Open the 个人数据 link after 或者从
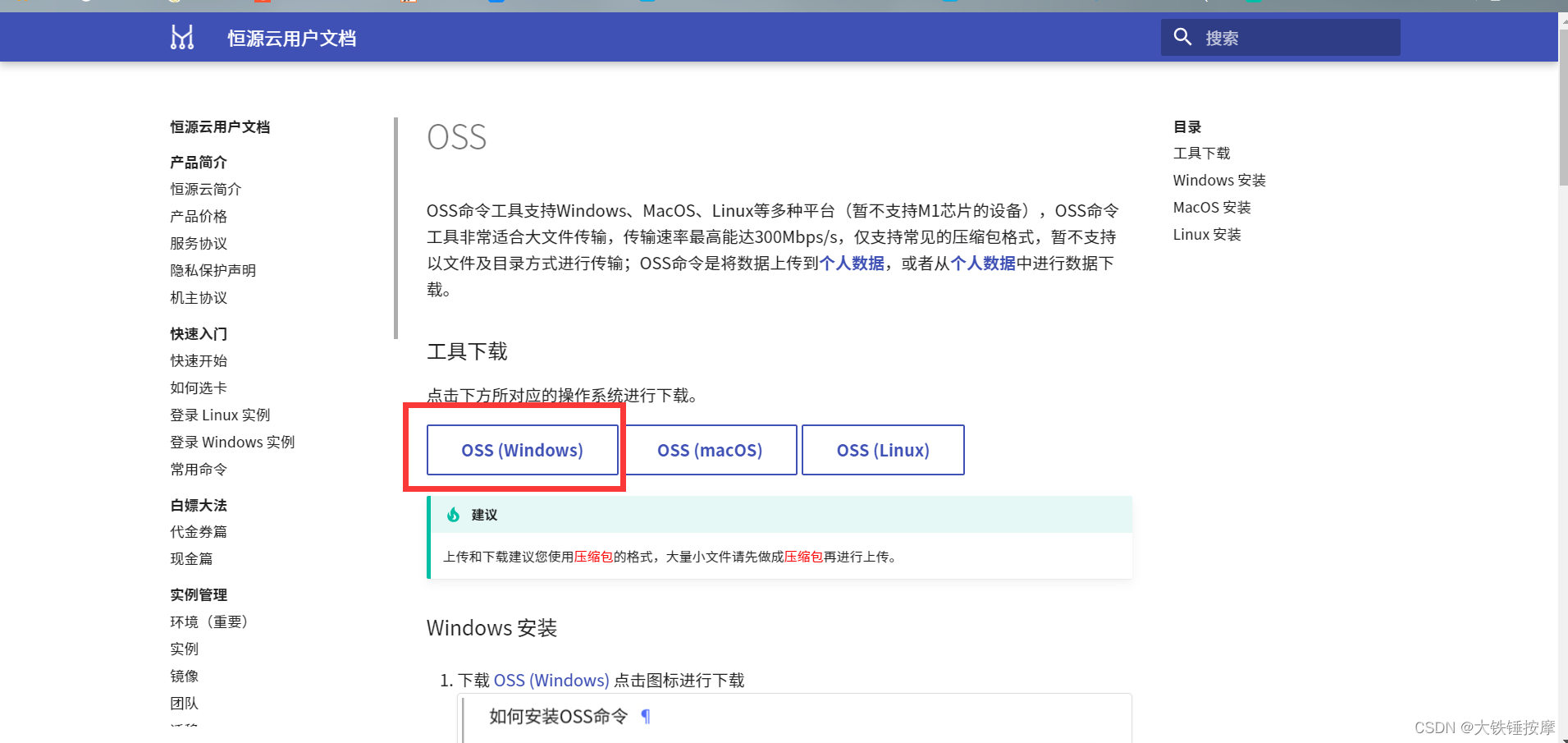1568x743 pixels. coord(983,264)
